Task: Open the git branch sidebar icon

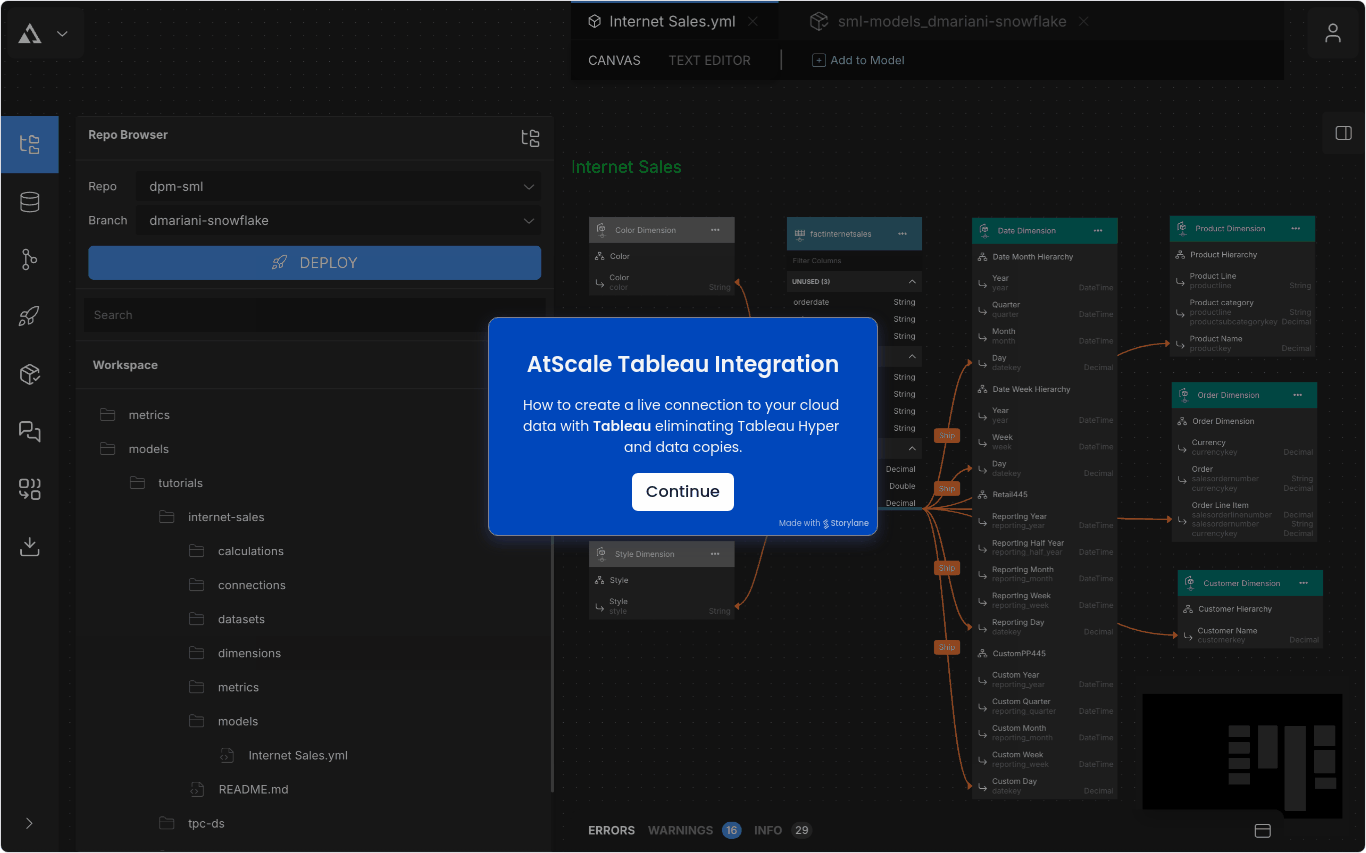Action: tap(30, 259)
